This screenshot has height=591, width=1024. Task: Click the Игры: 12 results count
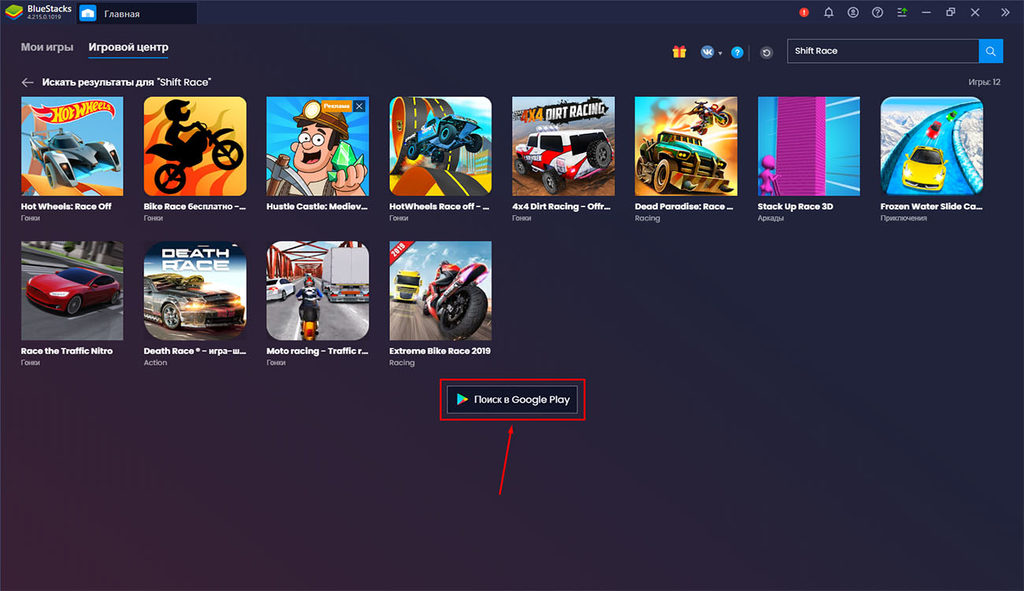click(x=984, y=82)
